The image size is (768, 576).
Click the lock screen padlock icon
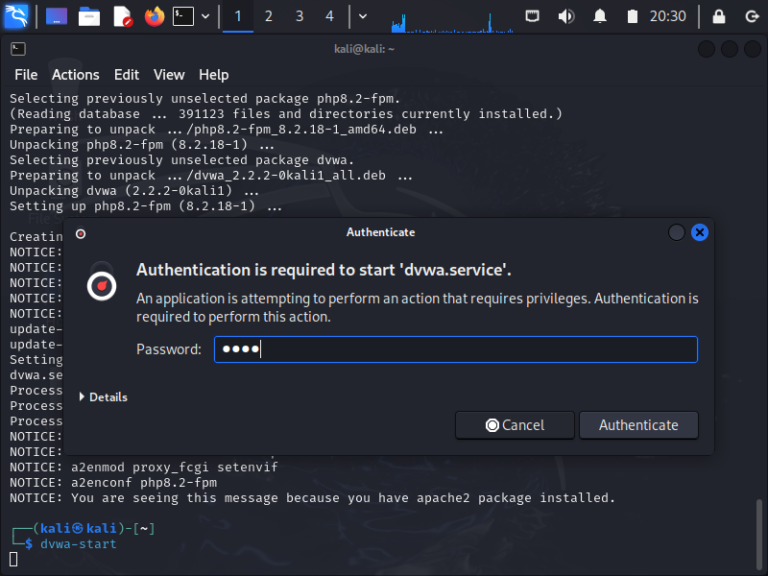tap(718, 16)
